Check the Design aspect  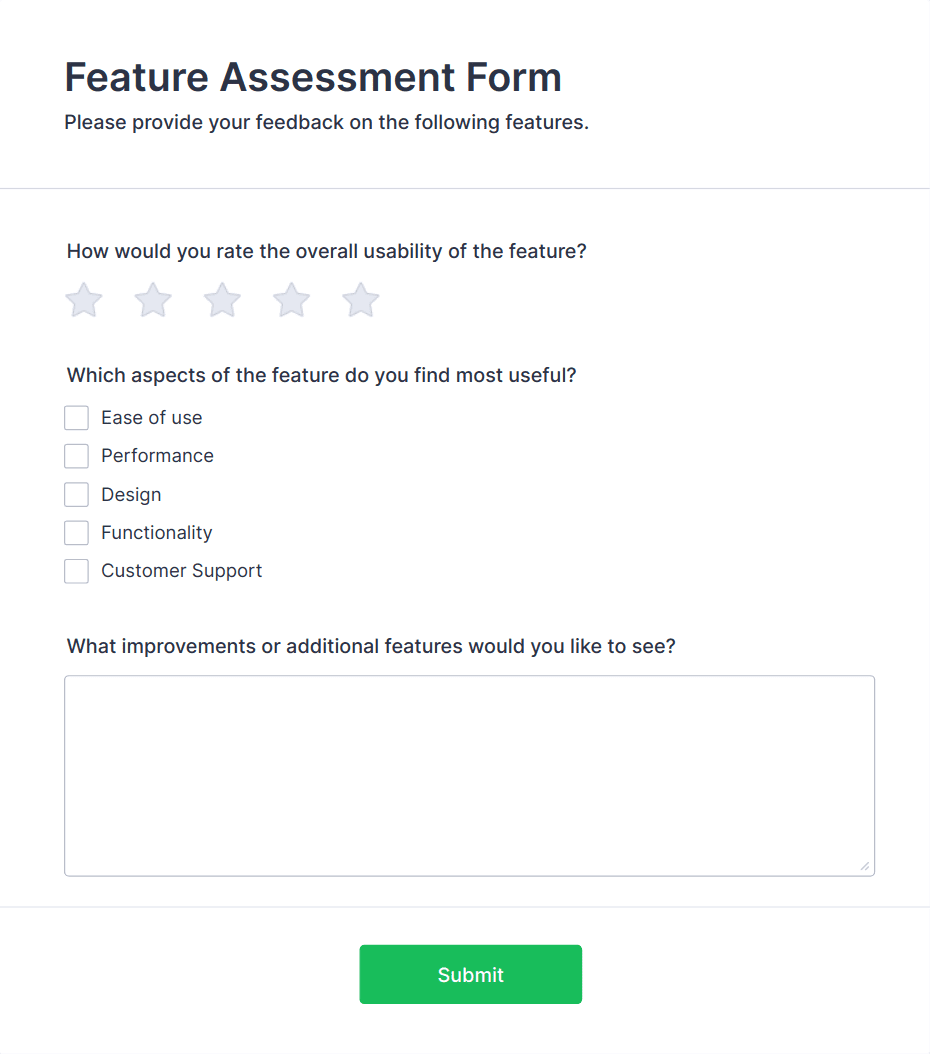76,494
